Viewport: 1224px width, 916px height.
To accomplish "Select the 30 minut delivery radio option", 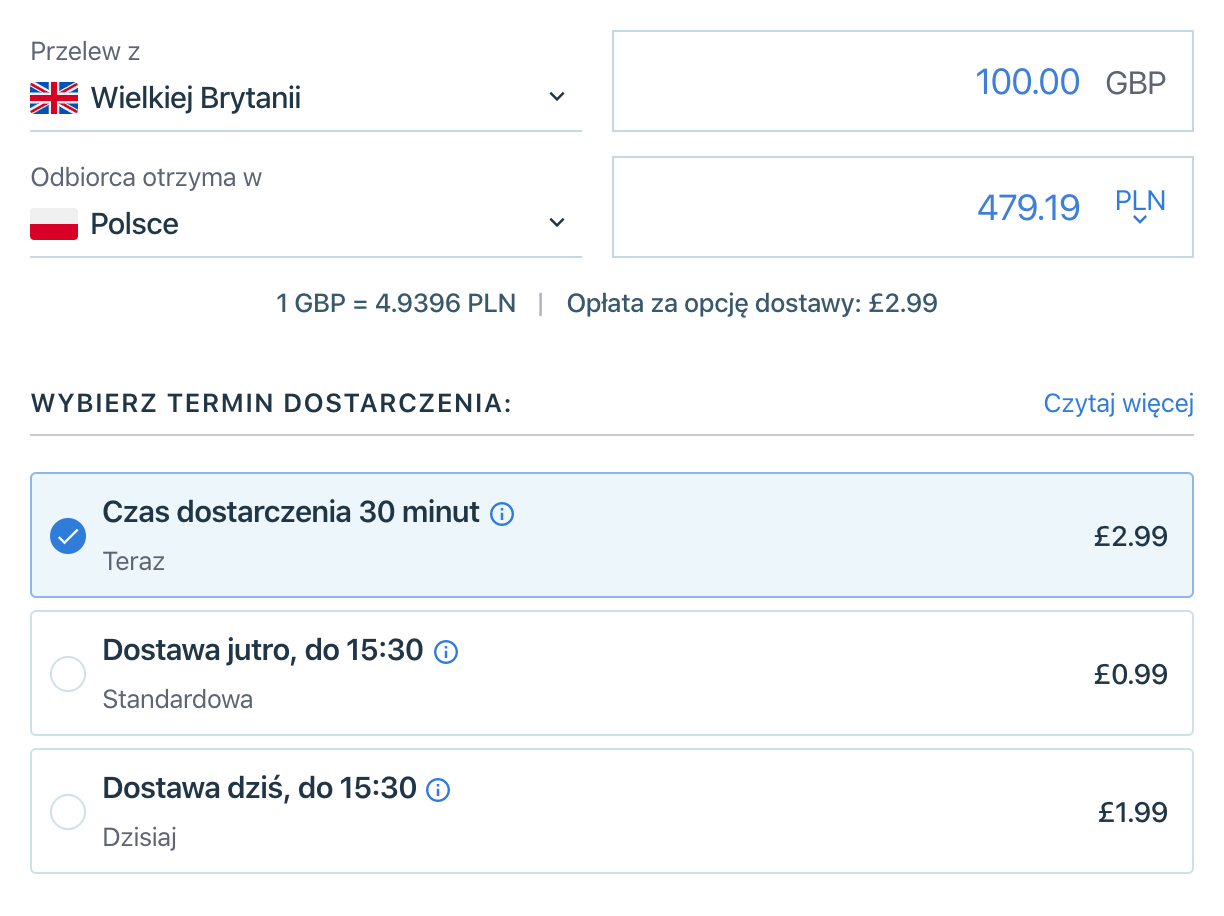I will click(68, 536).
